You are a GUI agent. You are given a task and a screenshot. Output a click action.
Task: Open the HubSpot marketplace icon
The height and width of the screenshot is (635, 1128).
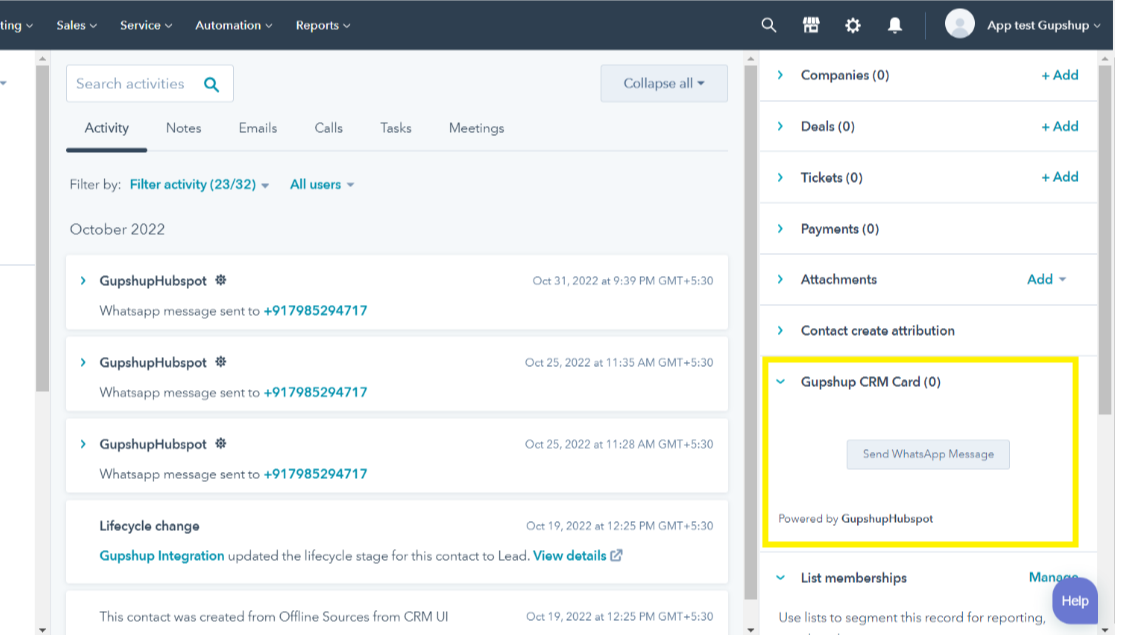811,24
